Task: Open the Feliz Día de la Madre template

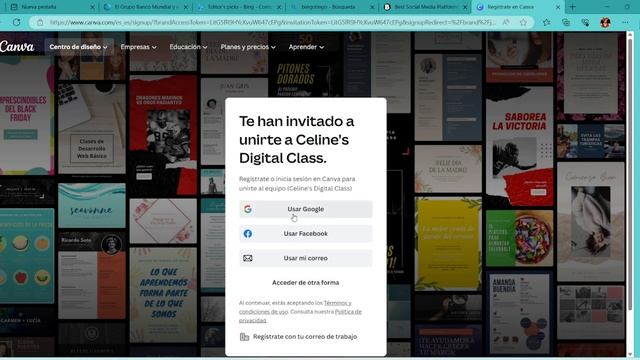Action: tap(448, 169)
